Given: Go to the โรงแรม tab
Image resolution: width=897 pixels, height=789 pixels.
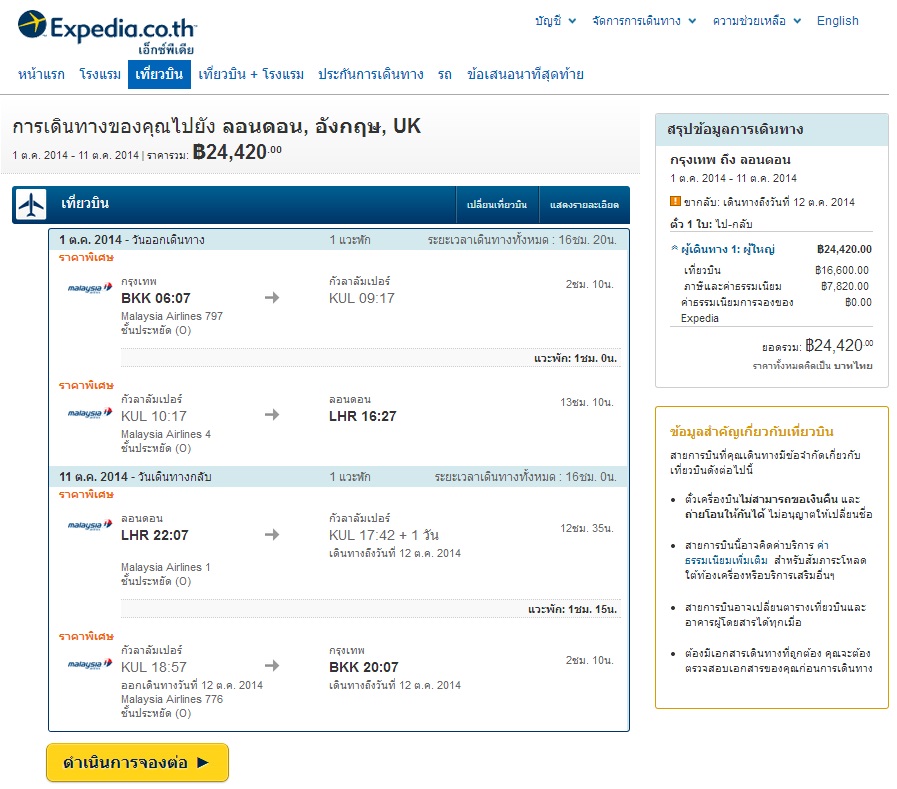Looking at the screenshot, I should click(100, 74).
